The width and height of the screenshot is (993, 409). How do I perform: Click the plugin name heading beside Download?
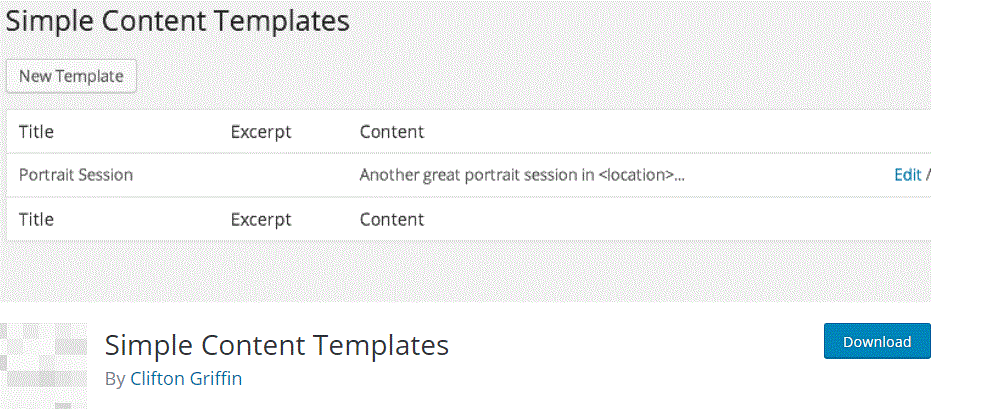tap(276, 345)
